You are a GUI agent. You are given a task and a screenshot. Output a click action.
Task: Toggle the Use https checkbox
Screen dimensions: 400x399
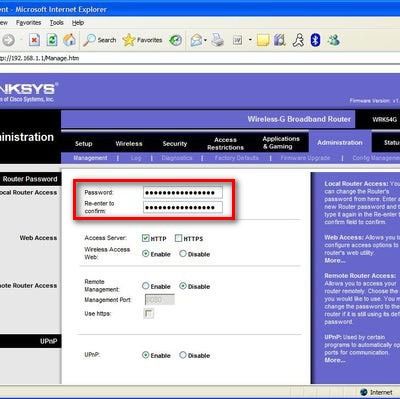[x=148, y=313]
